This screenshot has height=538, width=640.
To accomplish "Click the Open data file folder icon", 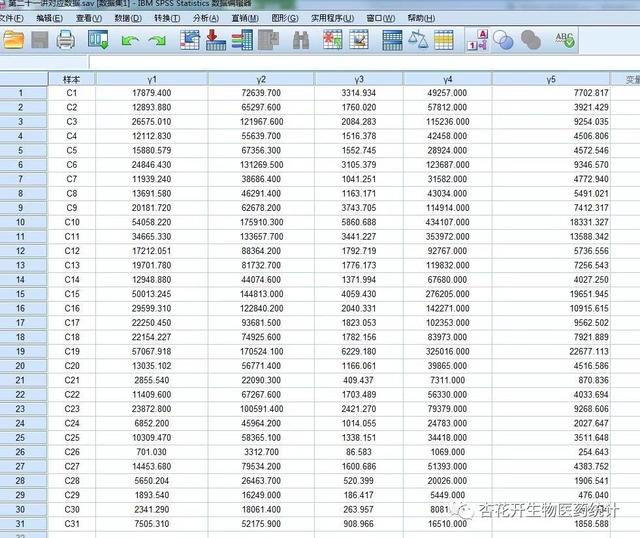I will (13, 40).
